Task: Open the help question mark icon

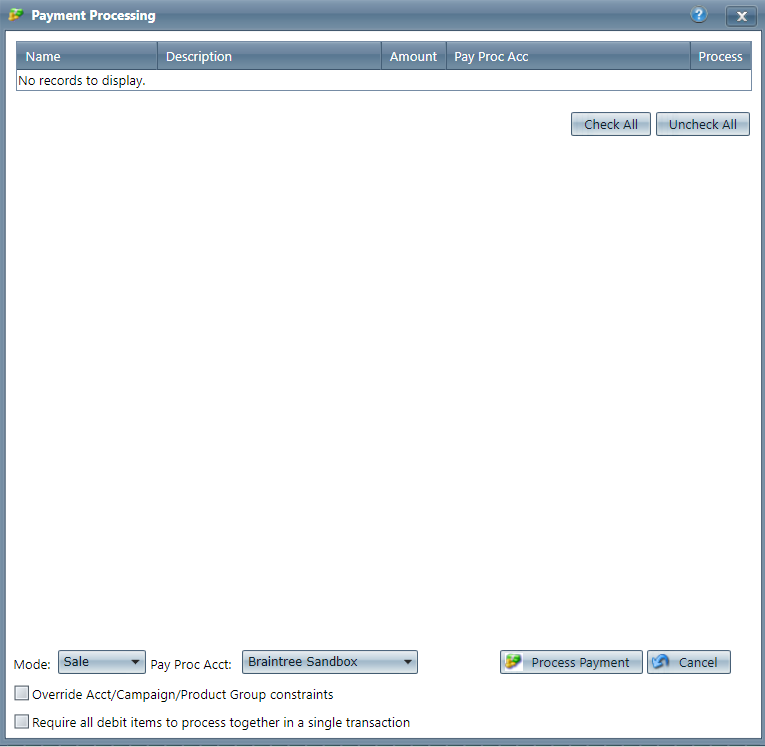Action: (x=699, y=15)
